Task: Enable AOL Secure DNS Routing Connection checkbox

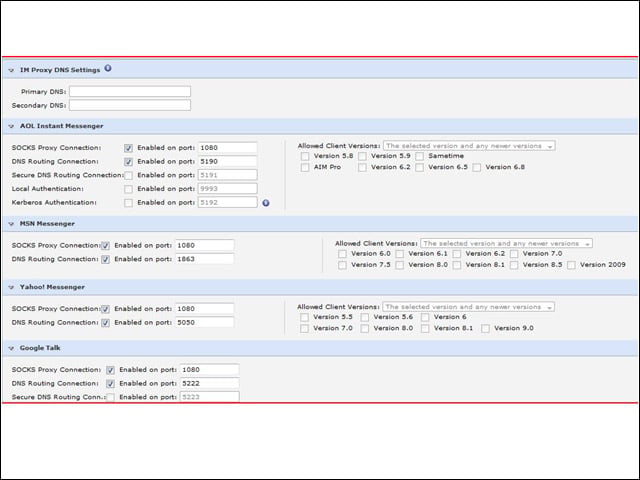Action: pos(128,176)
